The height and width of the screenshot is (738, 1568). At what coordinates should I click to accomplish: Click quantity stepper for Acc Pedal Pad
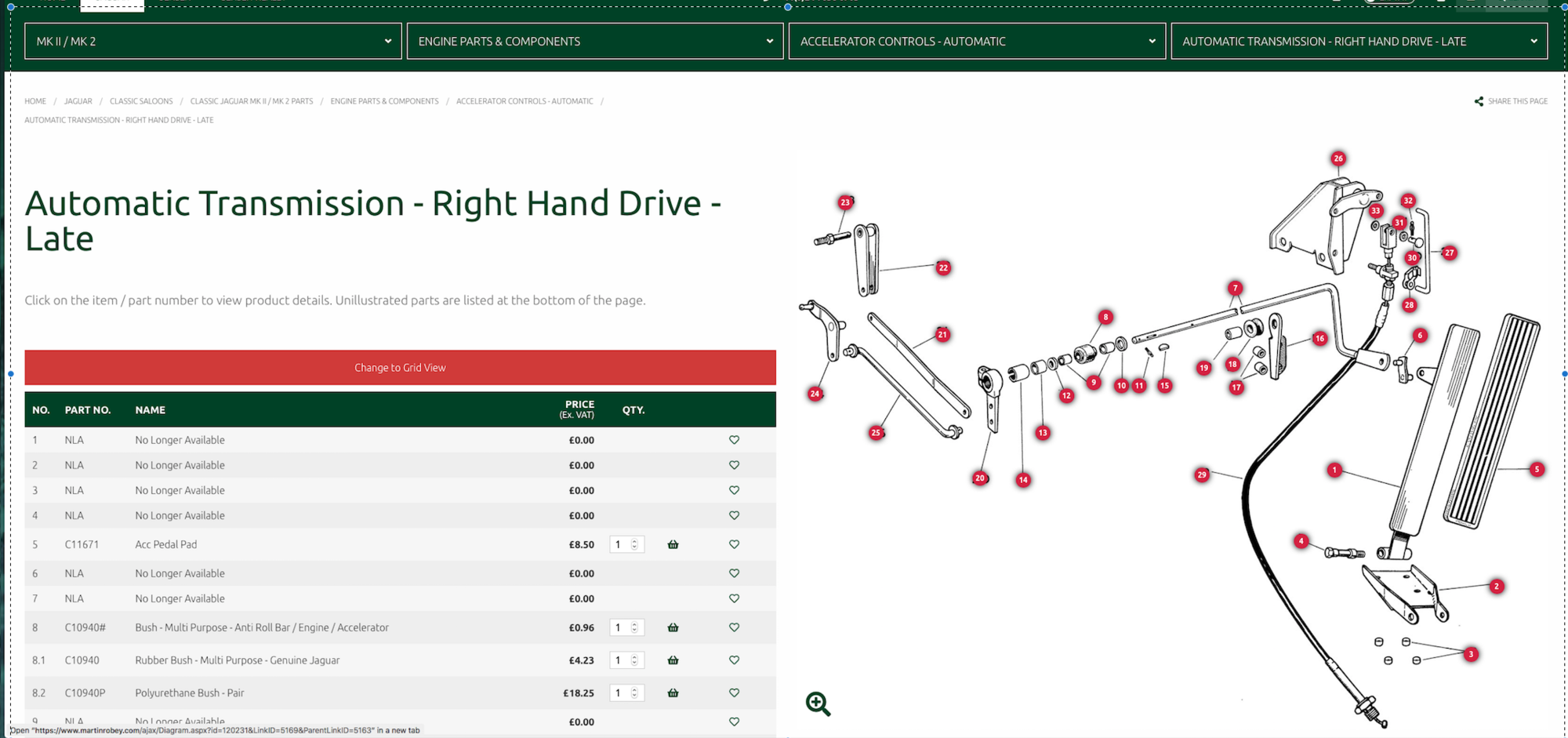pyautogui.click(x=634, y=544)
